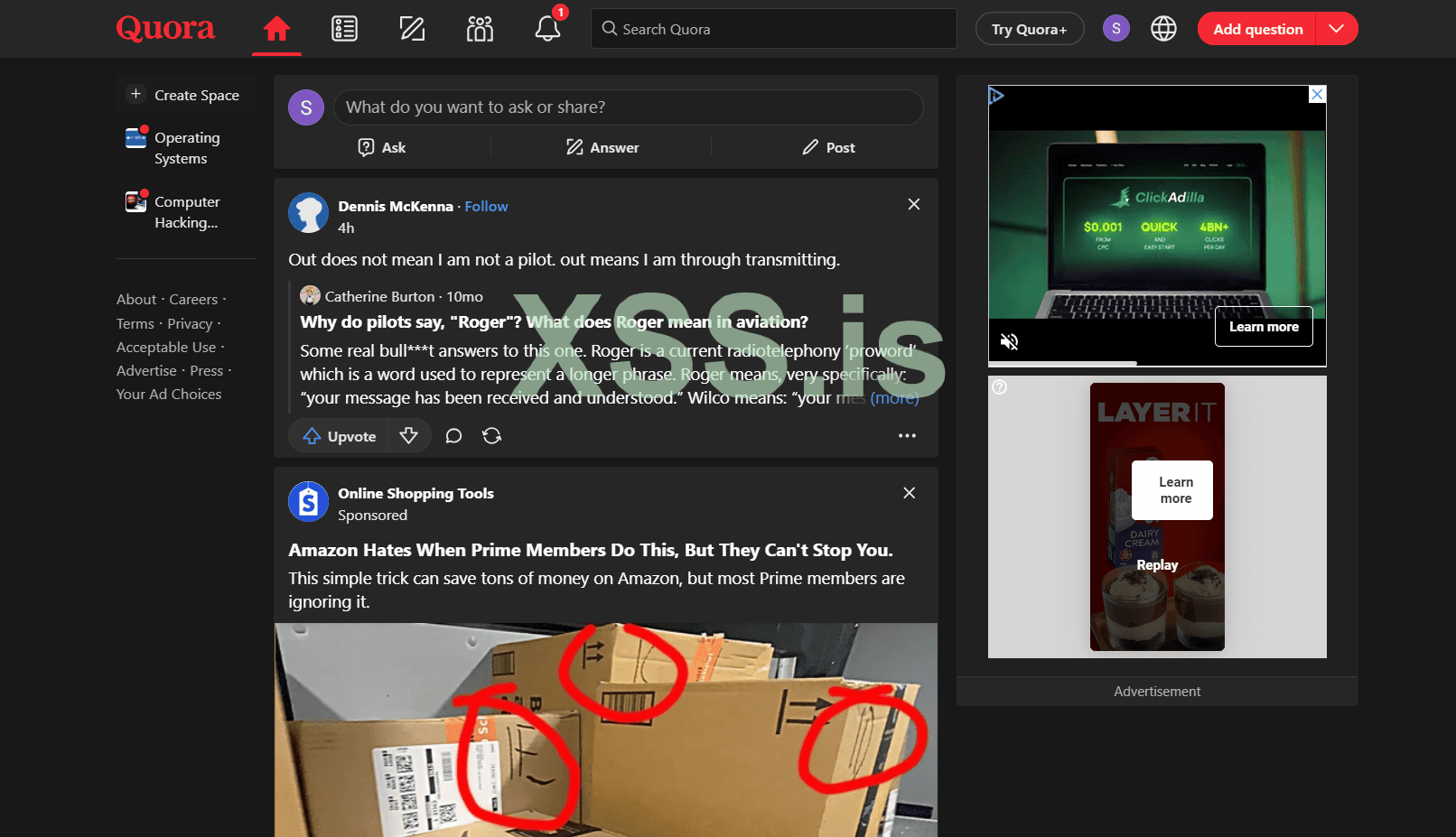This screenshot has width=1456, height=837.
Task: Open the Terms footer link
Action: point(135,324)
